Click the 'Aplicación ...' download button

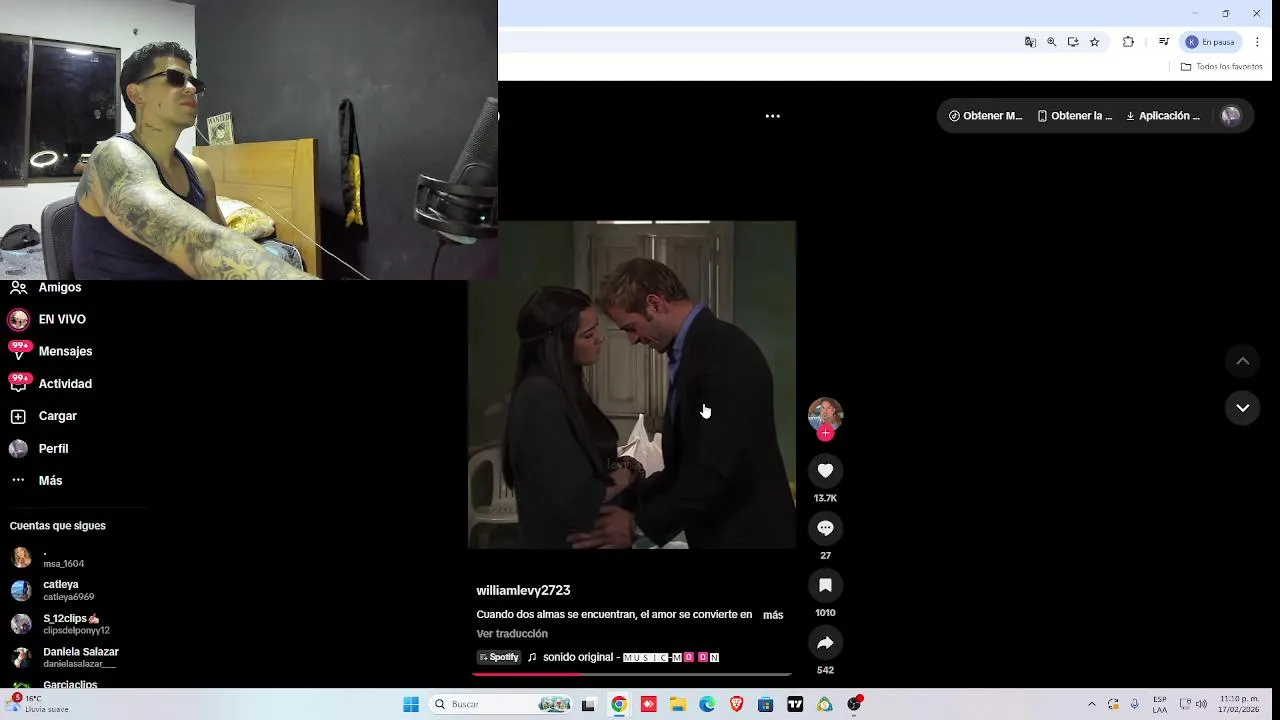[x=1163, y=116]
